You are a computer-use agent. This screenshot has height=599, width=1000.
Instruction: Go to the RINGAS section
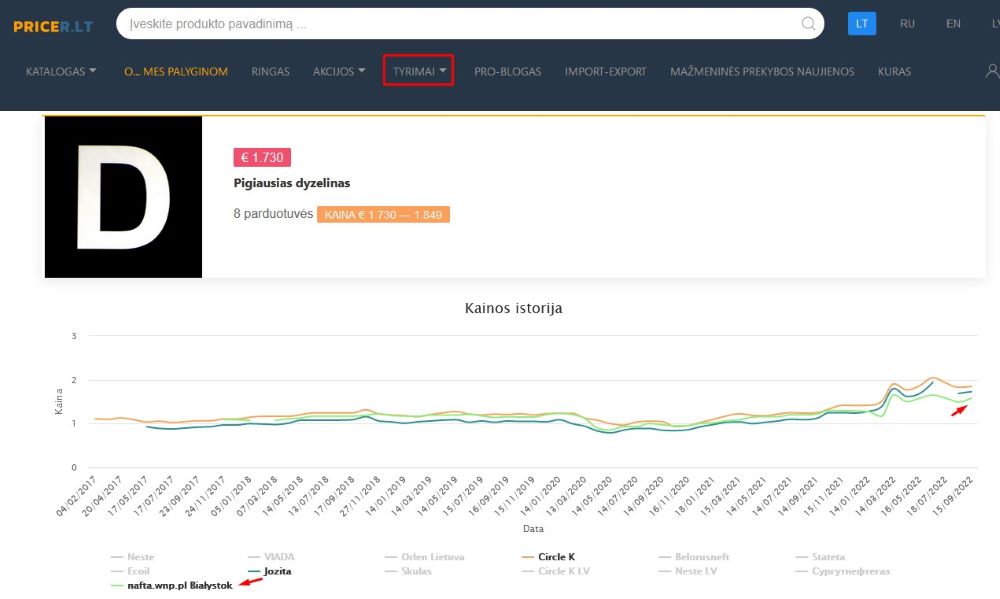(x=270, y=71)
